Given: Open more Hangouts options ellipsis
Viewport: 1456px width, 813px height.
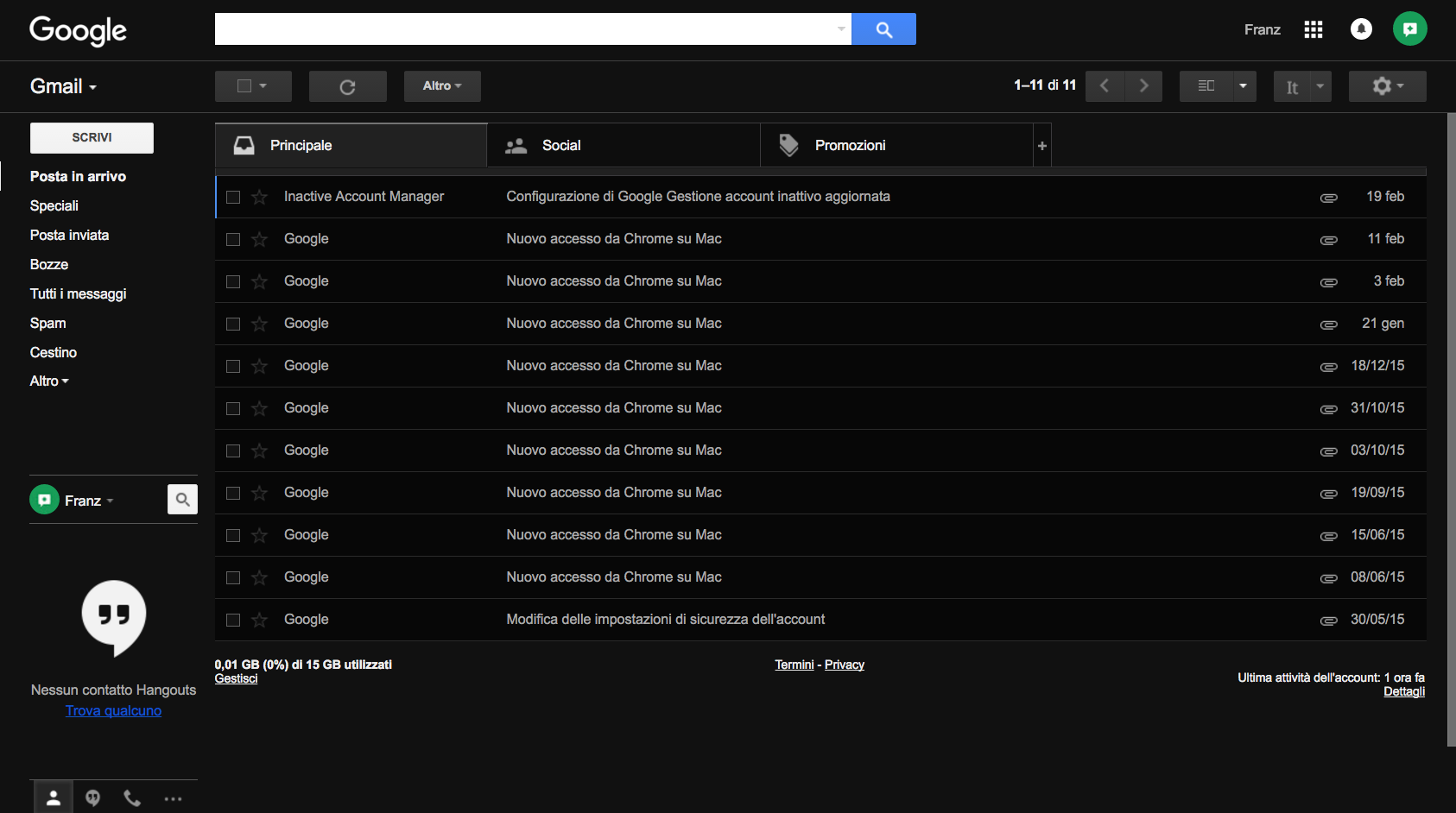Looking at the screenshot, I should click(173, 798).
